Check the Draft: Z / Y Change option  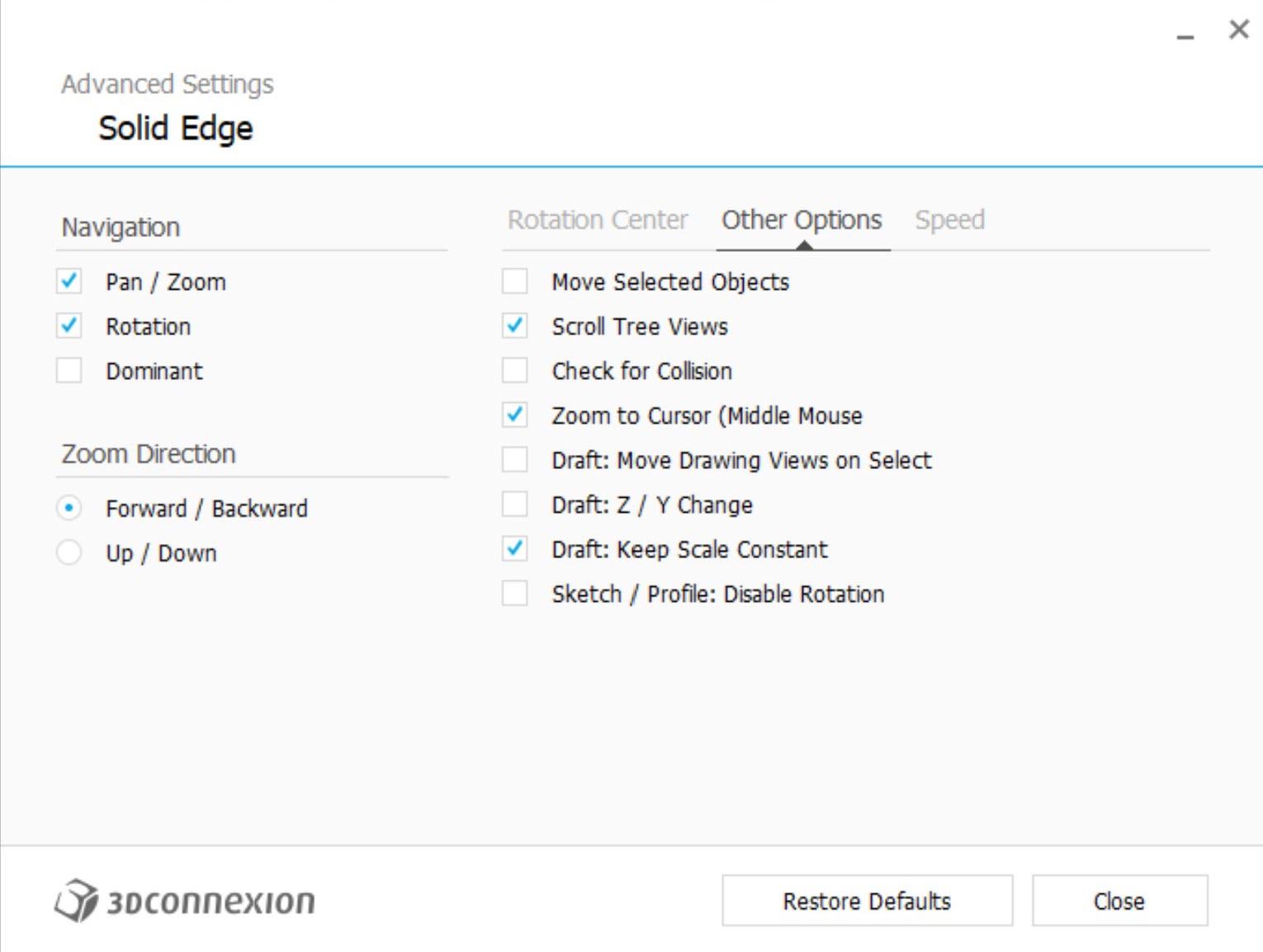point(514,504)
